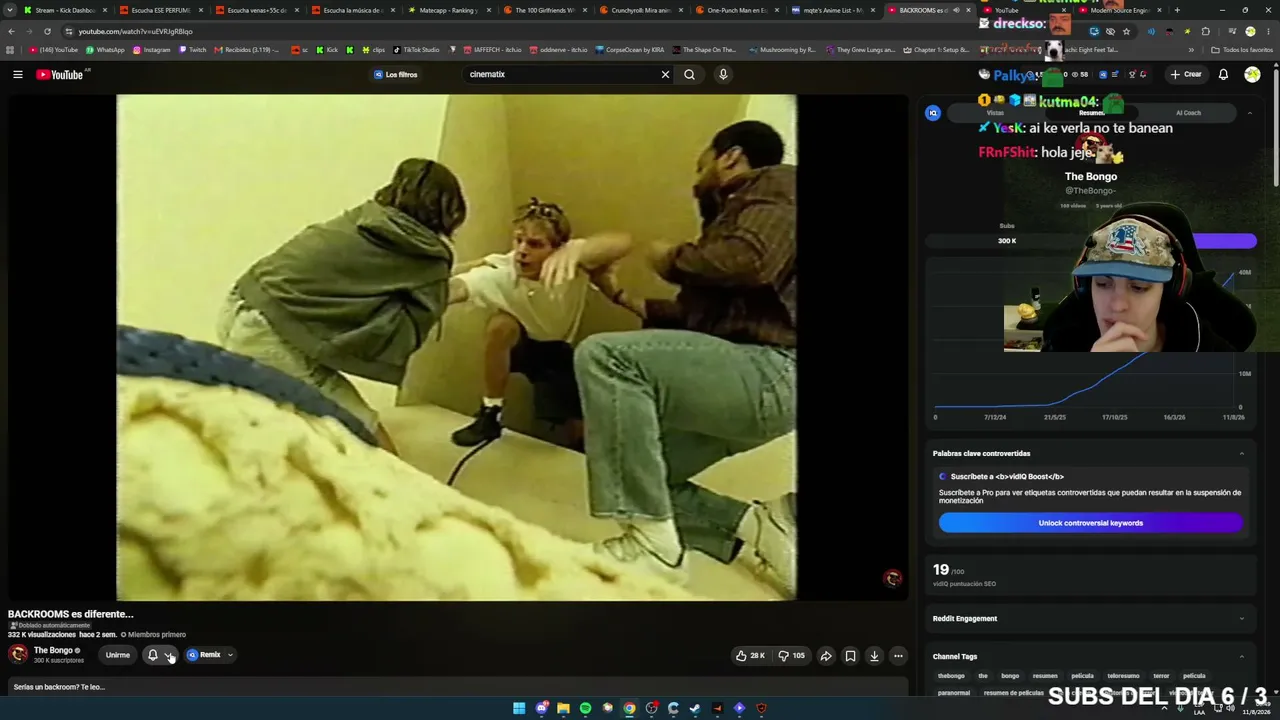Collapse the Channel Tags section
Image resolution: width=1280 pixels, height=720 pixels.
(1242, 656)
